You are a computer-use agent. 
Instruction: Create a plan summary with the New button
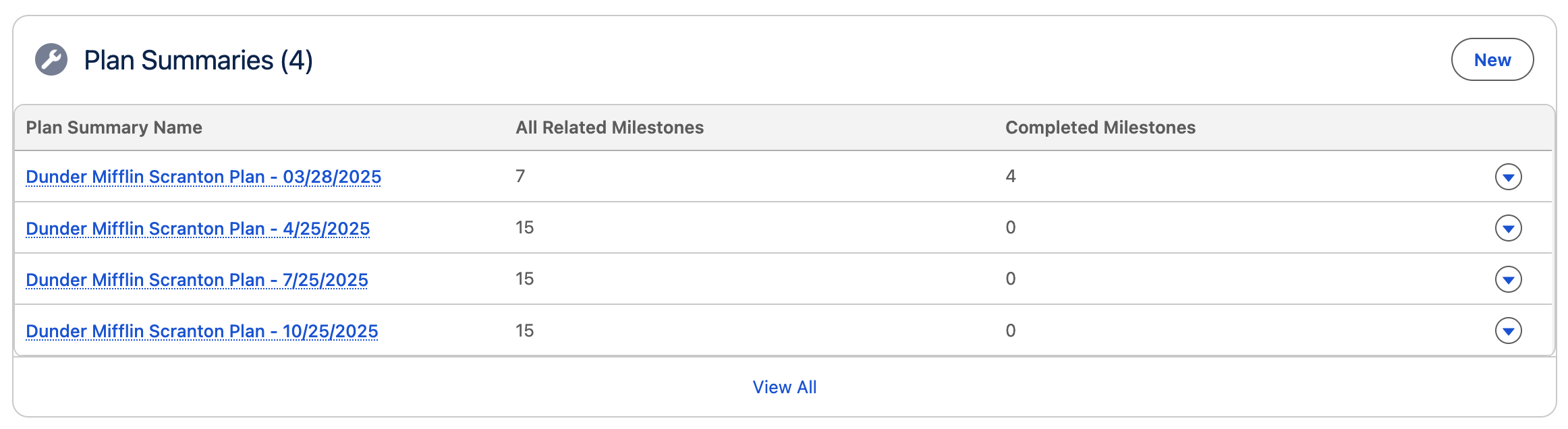pos(1493,59)
